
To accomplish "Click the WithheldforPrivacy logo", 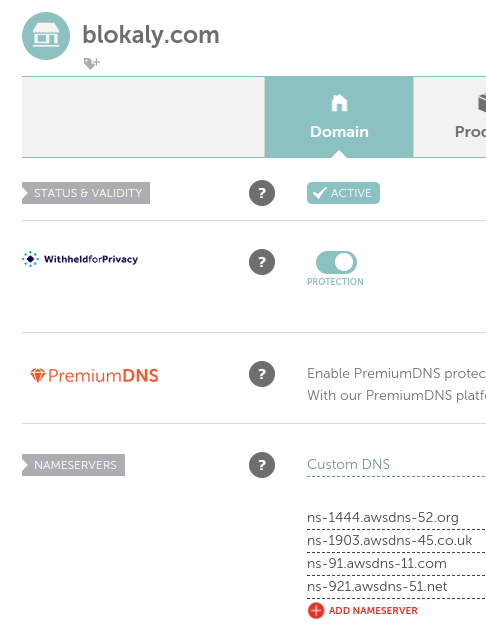I will point(80,259).
